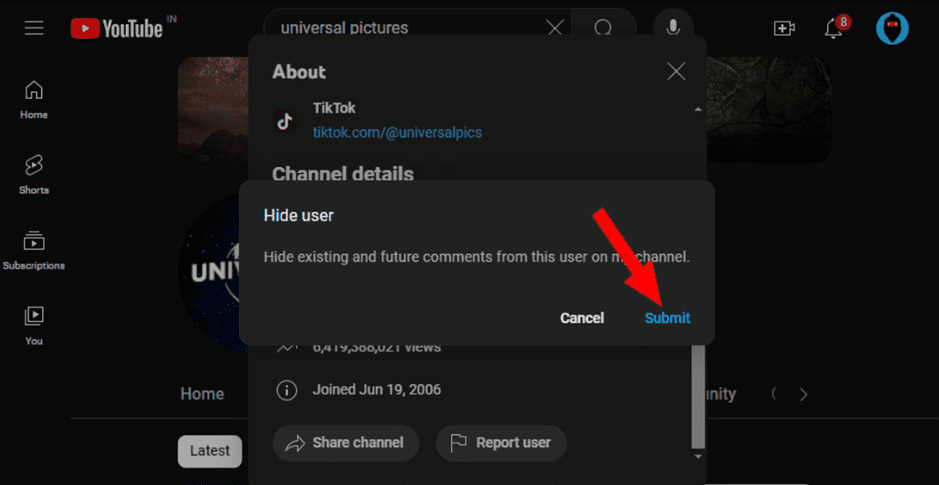Click the Channel details heading

pos(343,174)
